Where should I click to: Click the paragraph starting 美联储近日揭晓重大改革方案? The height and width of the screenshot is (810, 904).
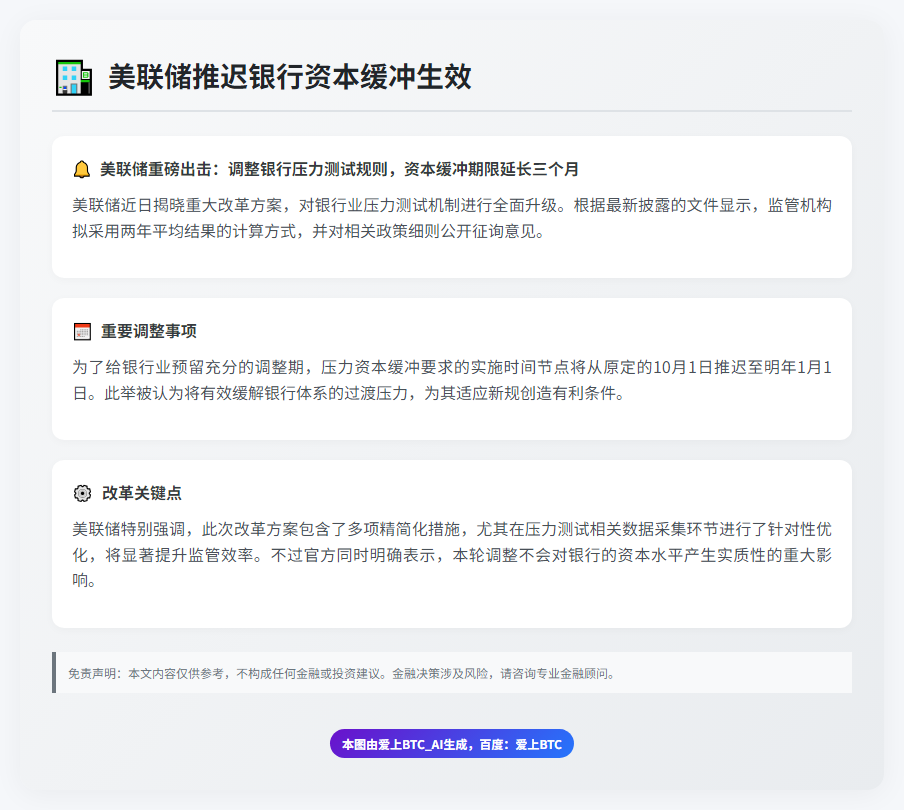tap(452, 218)
